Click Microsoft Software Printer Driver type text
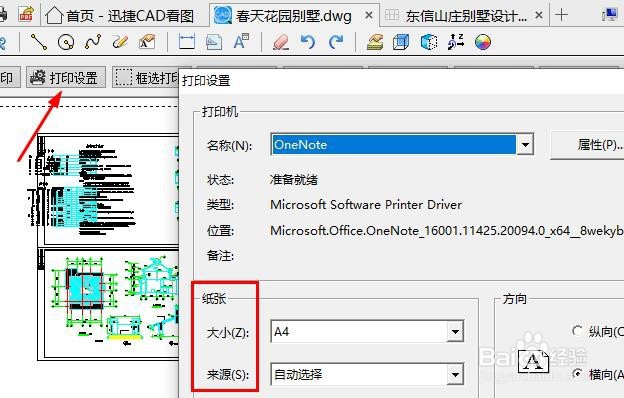Viewport: 624px width, 398px height. pos(366,205)
